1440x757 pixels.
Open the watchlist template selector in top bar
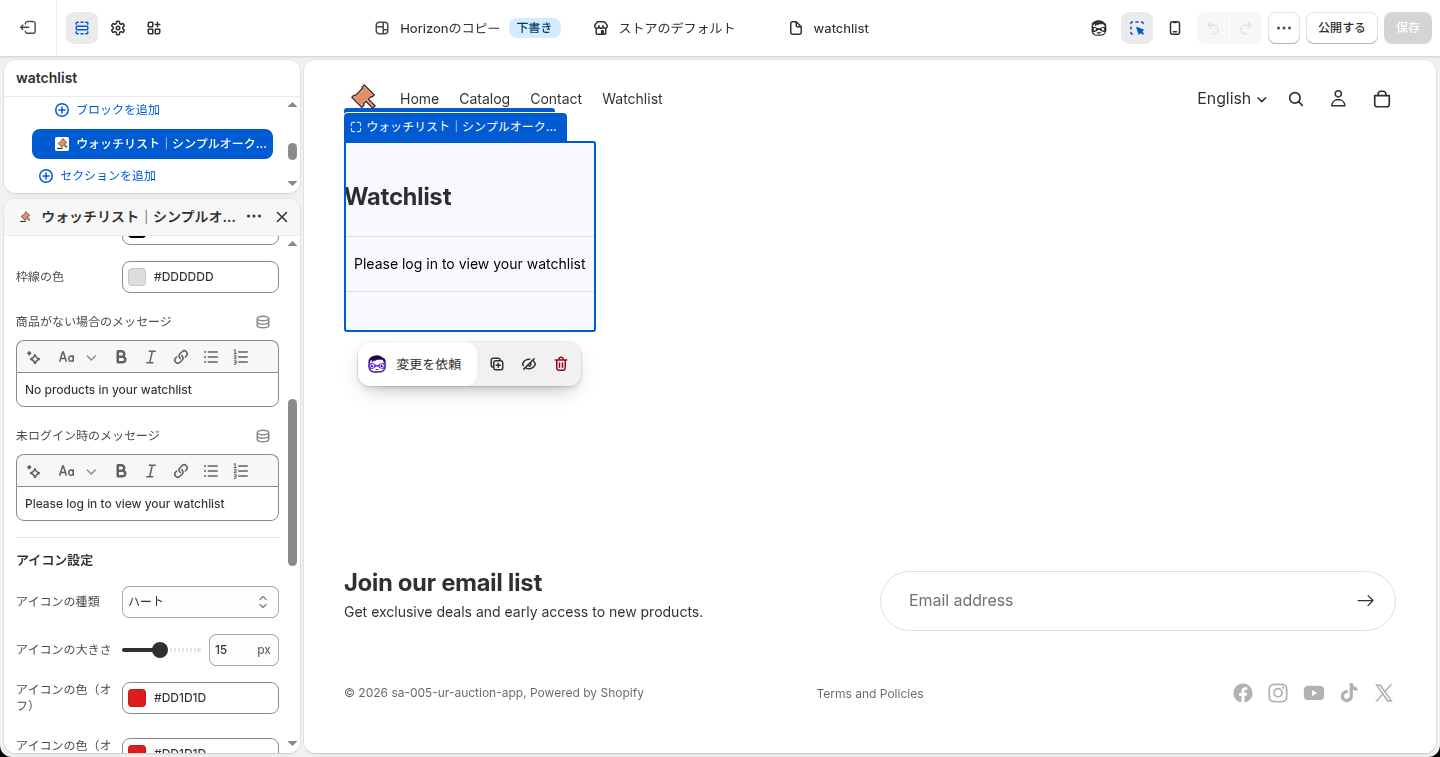point(828,28)
